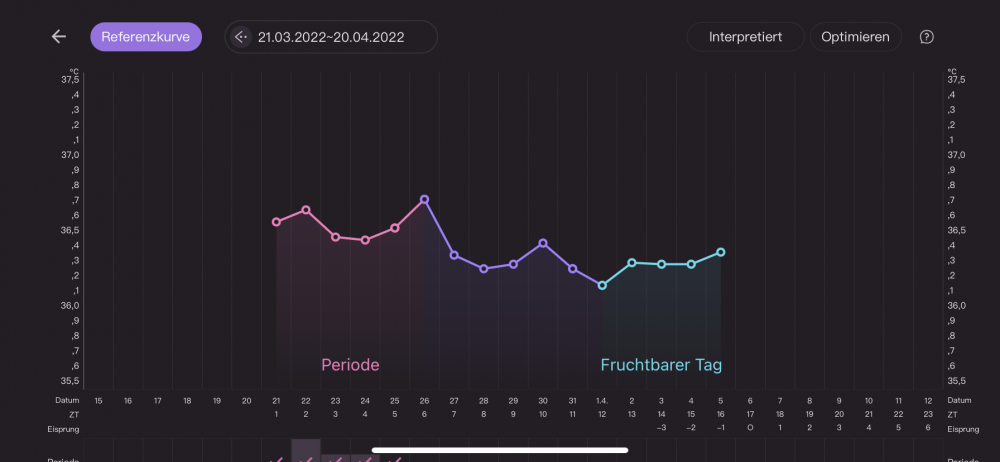This screenshot has height=462, width=1000.
Task: Toggle the period checkmark under day 24
Action: tap(365, 459)
